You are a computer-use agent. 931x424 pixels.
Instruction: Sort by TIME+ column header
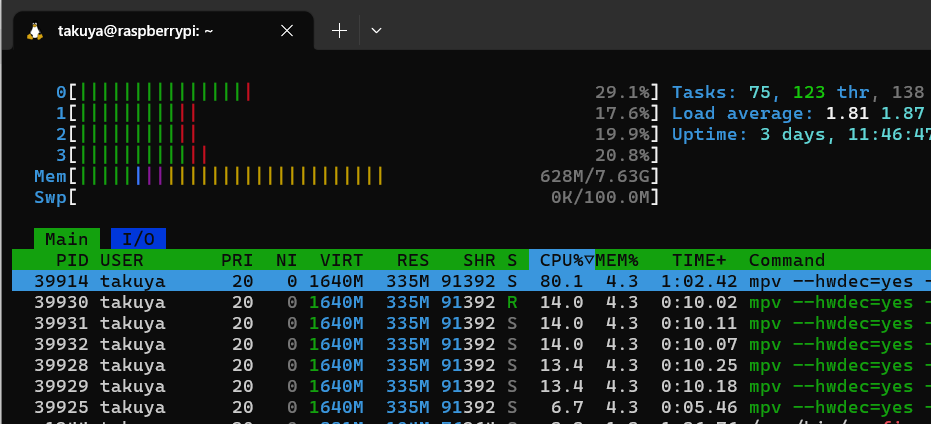point(699,260)
